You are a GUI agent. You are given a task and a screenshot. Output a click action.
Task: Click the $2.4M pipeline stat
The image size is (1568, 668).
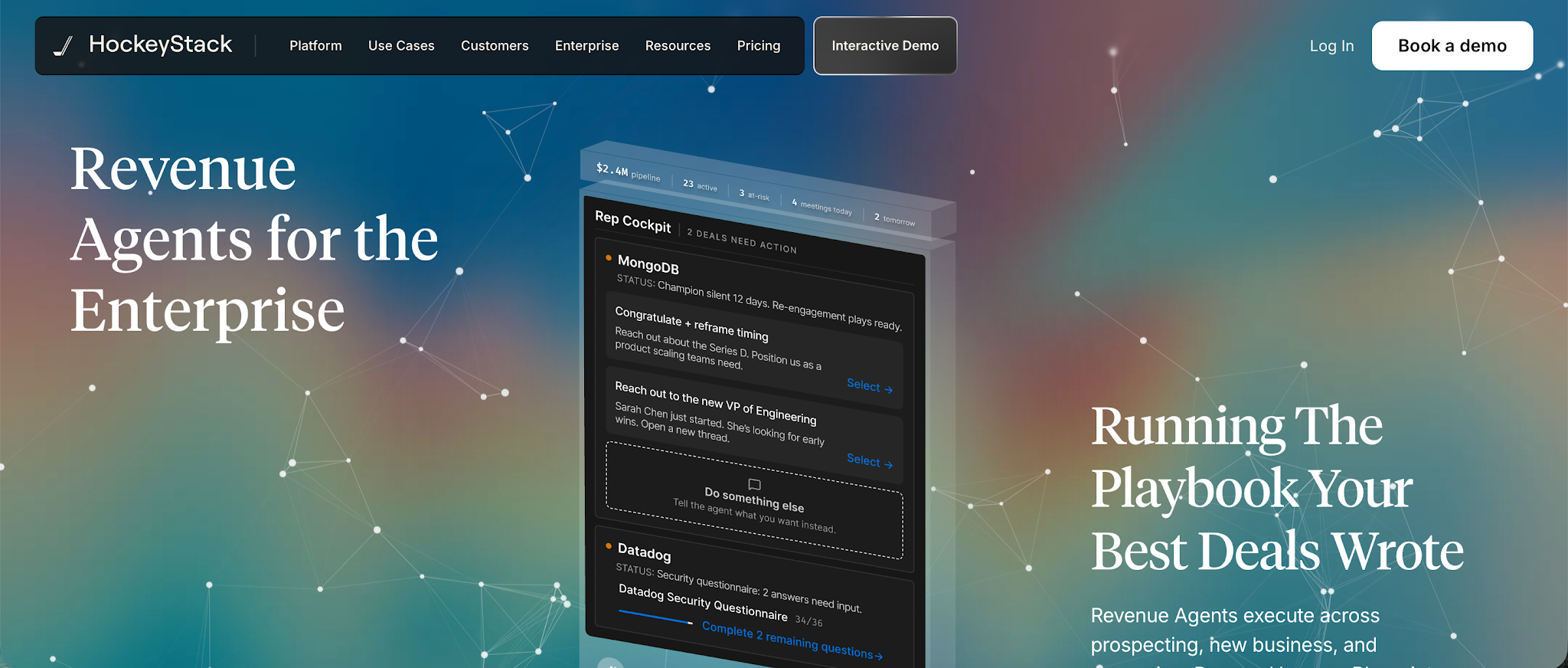click(628, 172)
